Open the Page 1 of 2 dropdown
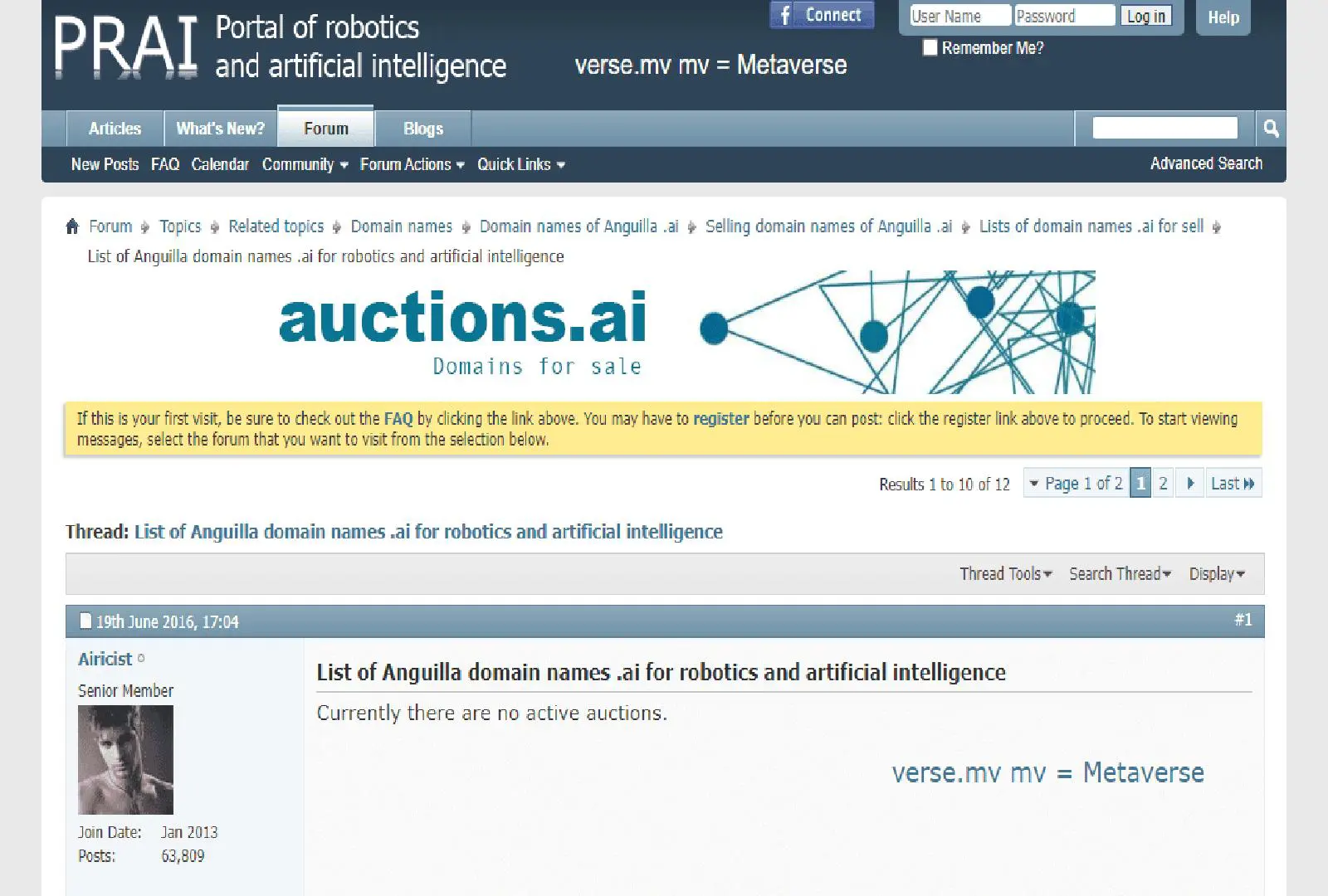1328x896 pixels. tap(1077, 484)
